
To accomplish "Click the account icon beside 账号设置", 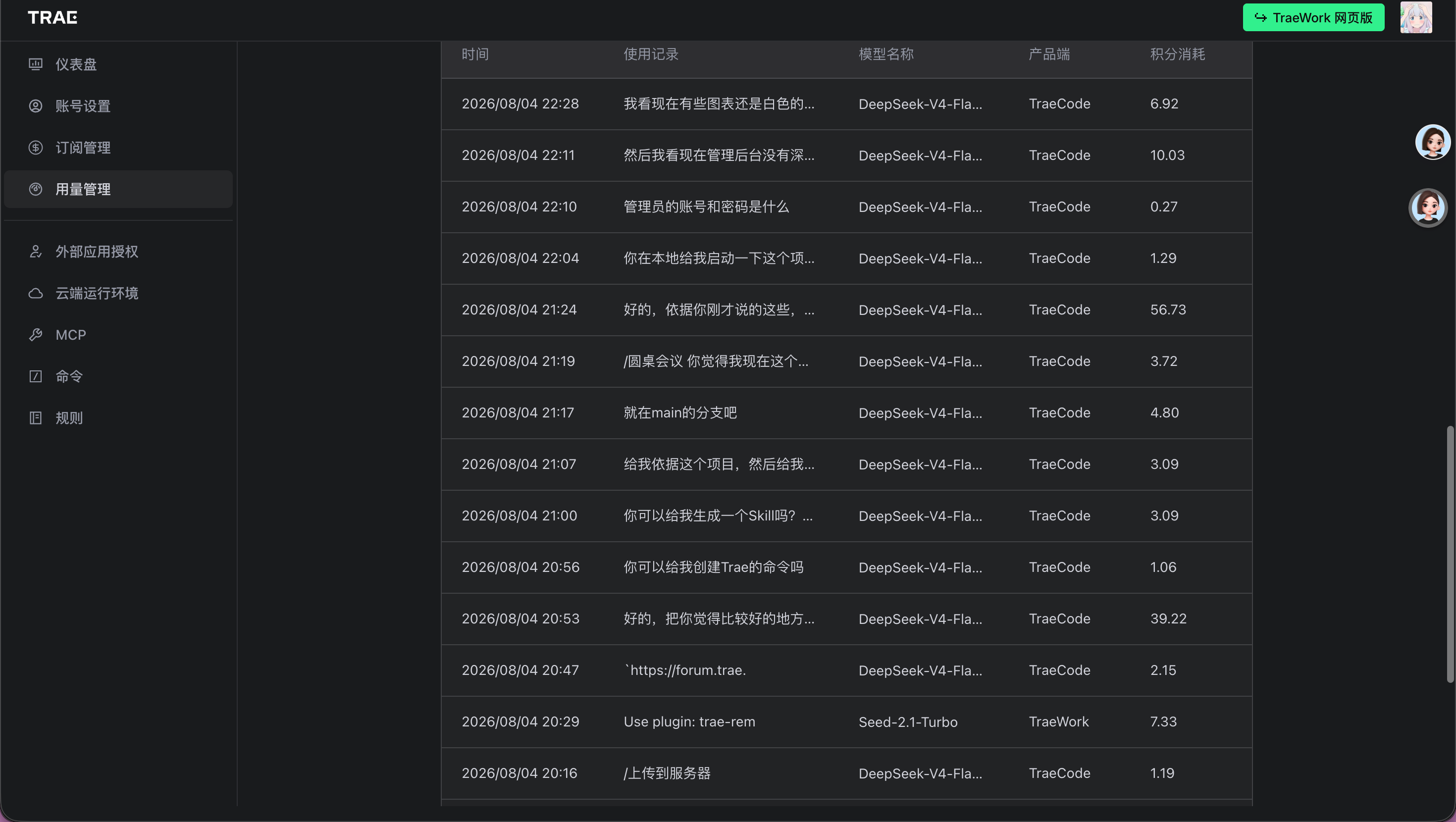I will [x=36, y=106].
